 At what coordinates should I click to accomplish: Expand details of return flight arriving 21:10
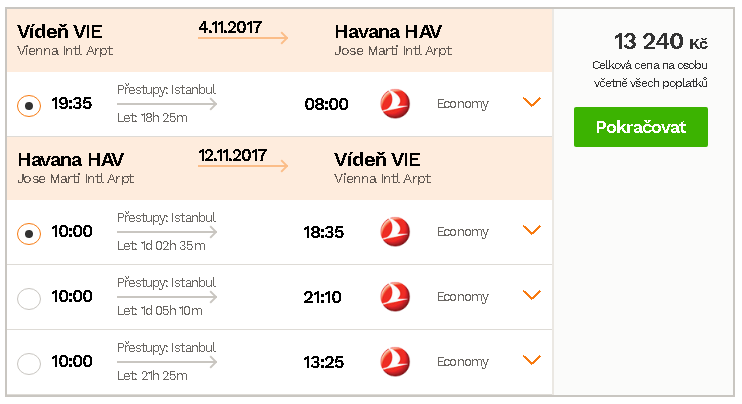pyautogui.click(x=532, y=295)
